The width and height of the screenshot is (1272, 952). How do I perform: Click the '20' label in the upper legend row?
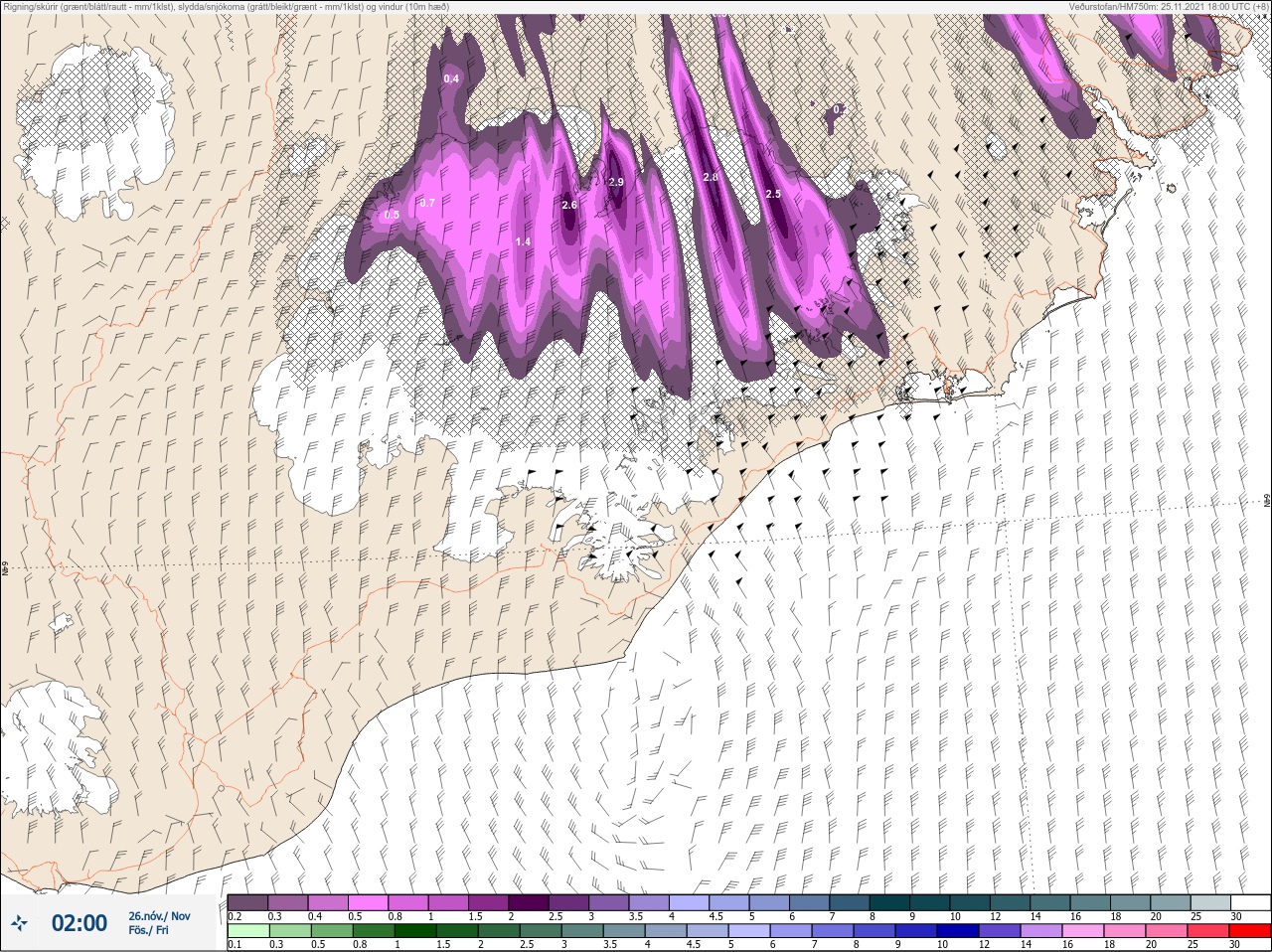click(1156, 916)
